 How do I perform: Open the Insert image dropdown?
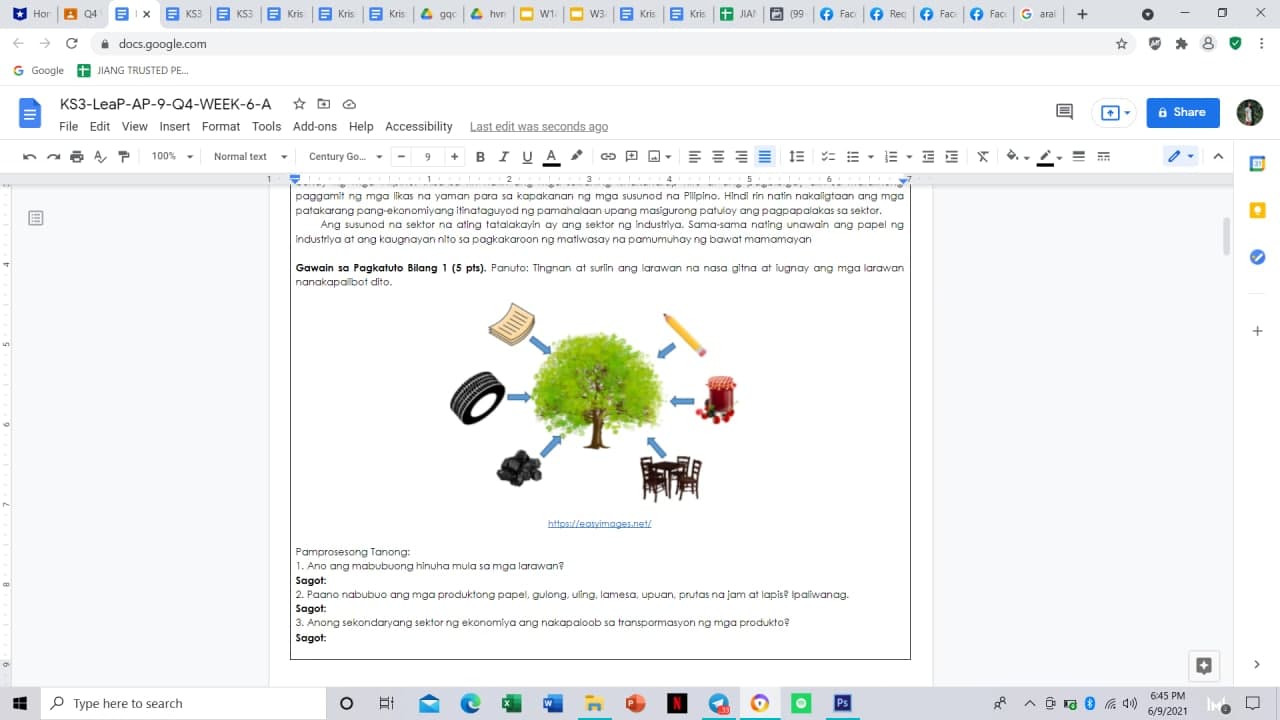[x=659, y=156]
